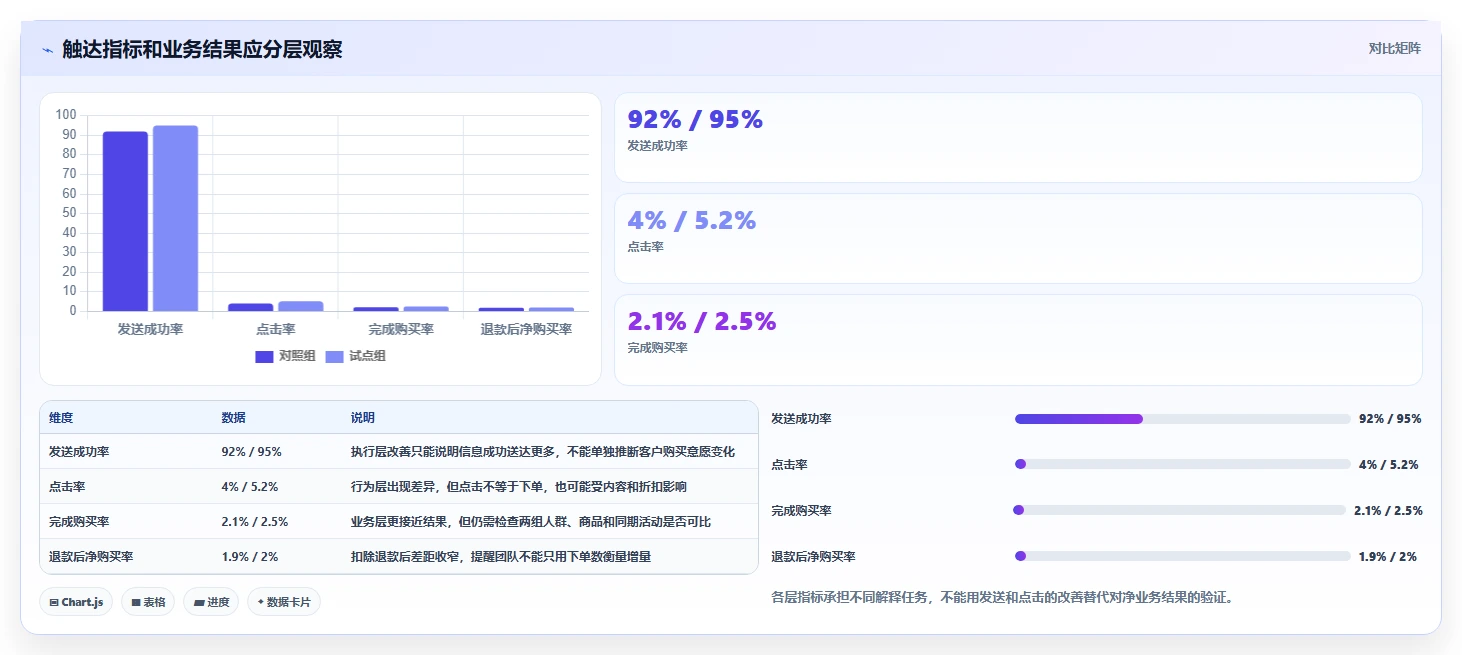1462x655 pixels.
Task: Click the 点击率 control group bar
Action: tap(250, 307)
